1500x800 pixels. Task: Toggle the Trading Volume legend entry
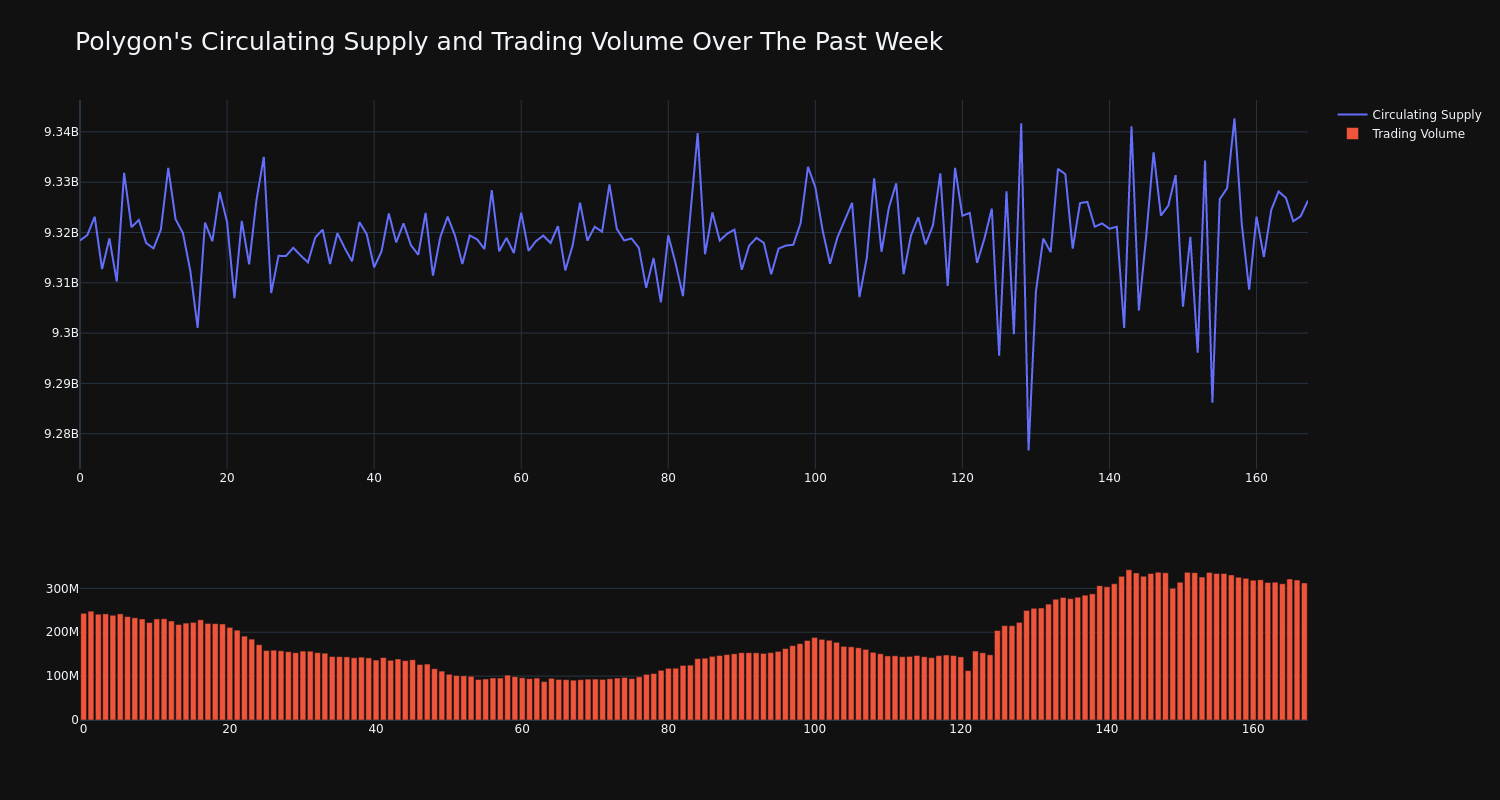(1410, 134)
